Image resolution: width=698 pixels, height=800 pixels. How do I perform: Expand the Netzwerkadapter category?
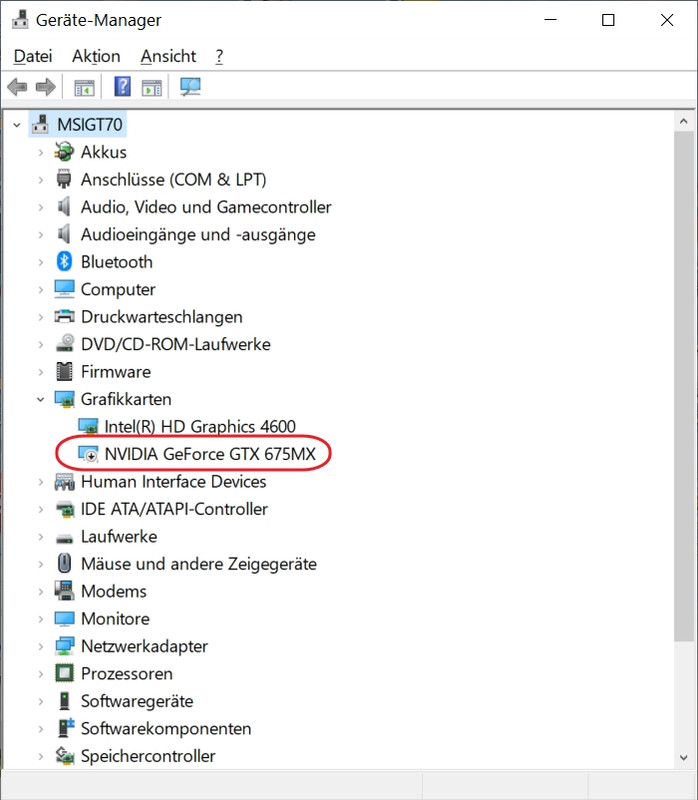click(x=40, y=646)
